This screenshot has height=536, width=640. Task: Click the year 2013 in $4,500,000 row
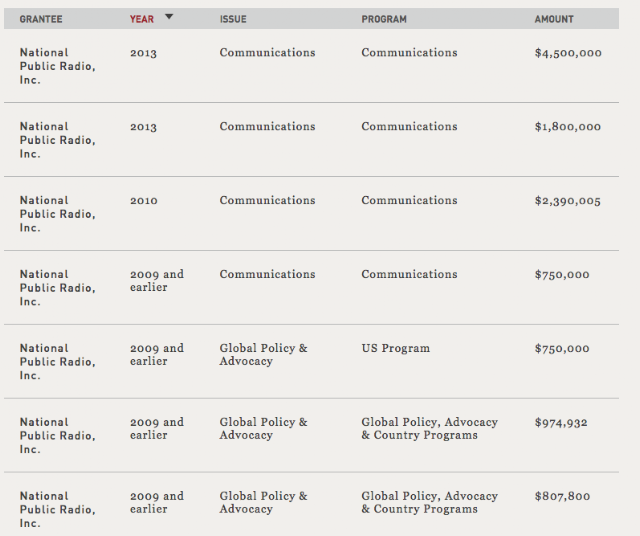click(143, 53)
